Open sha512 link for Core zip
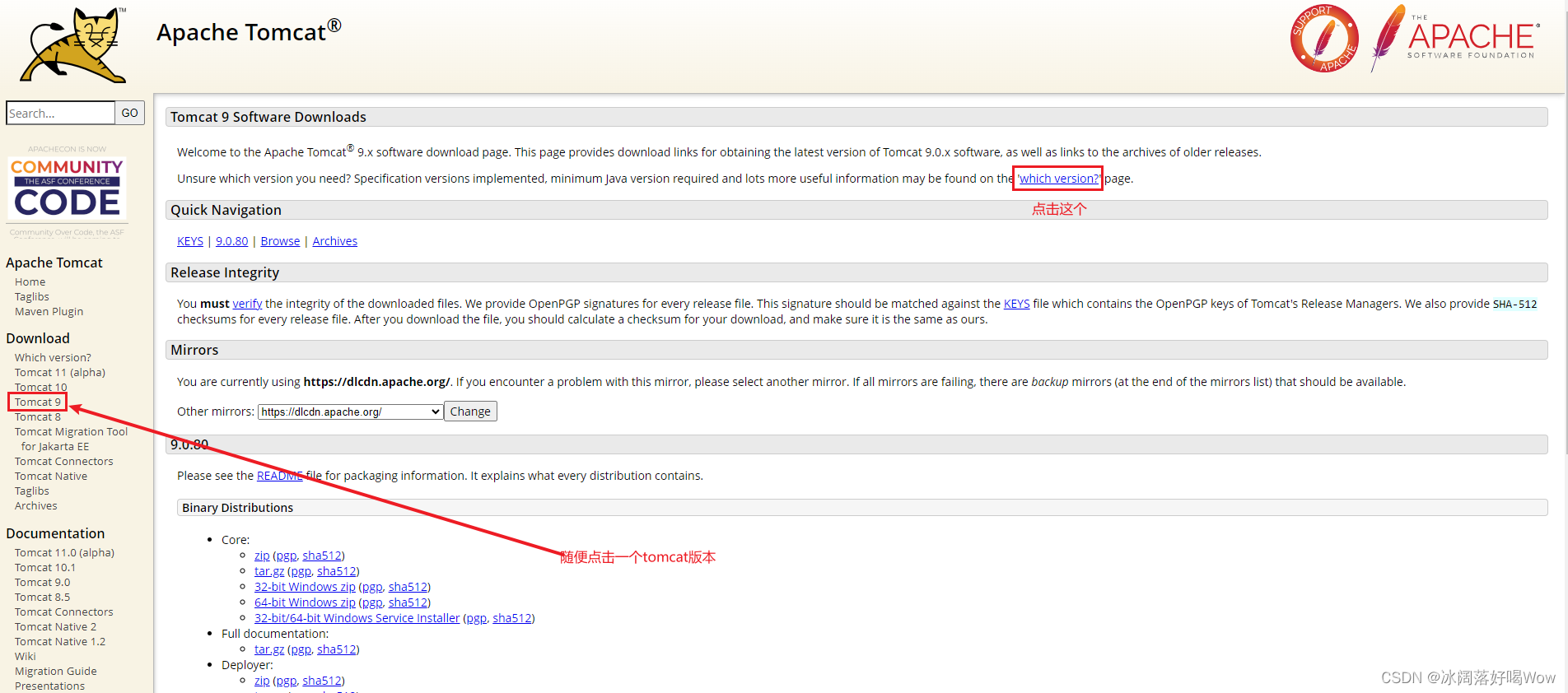 [322, 556]
